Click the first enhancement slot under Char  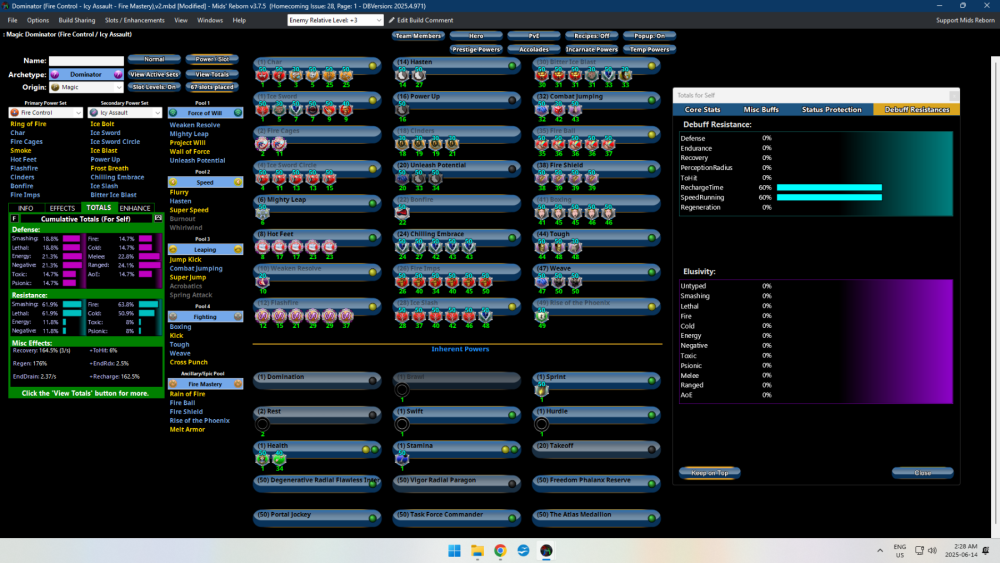pyautogui.click(x=262, y=75)
